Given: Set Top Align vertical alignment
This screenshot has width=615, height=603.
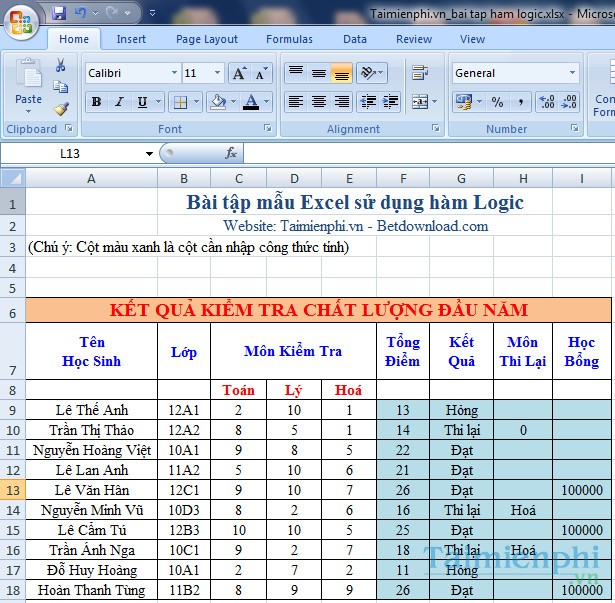Looking at the screenshot, I should click(x=296, y=73).
